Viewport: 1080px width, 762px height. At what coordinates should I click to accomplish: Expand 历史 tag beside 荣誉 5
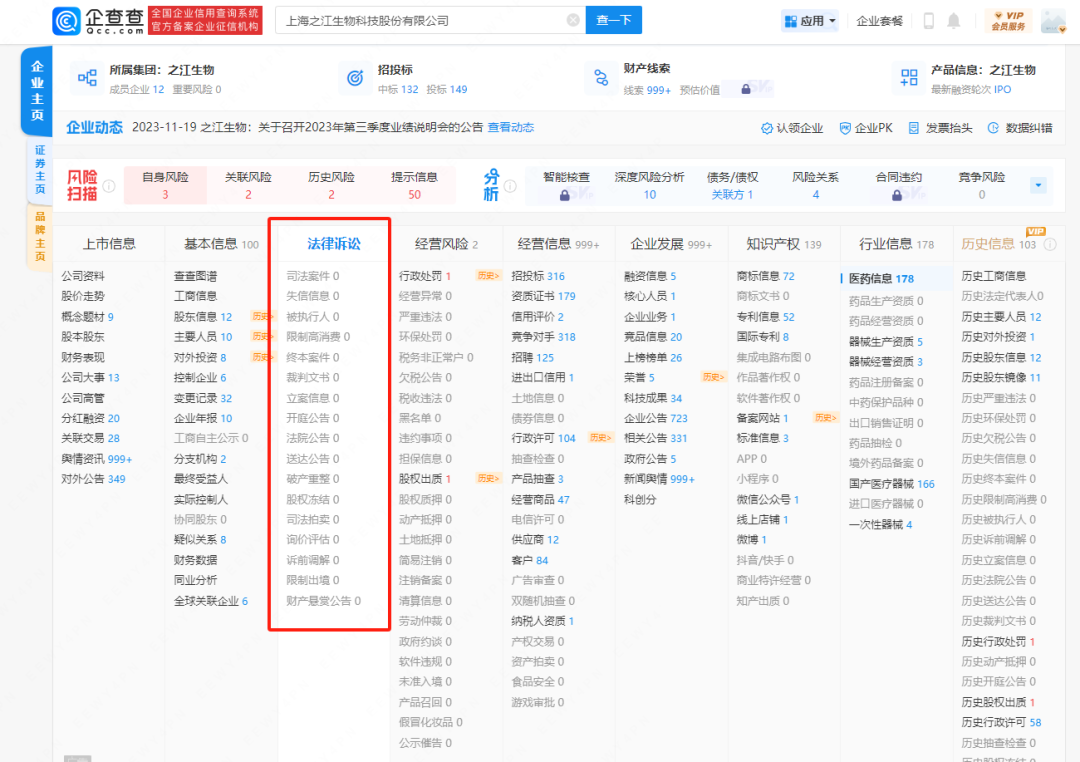713,378
